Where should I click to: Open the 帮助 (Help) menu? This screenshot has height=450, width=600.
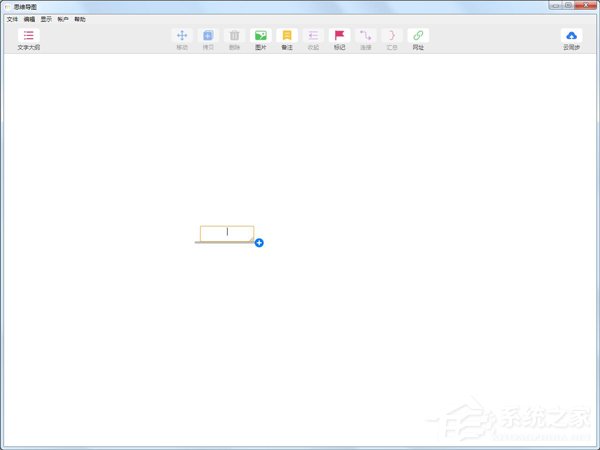point(80,19)
